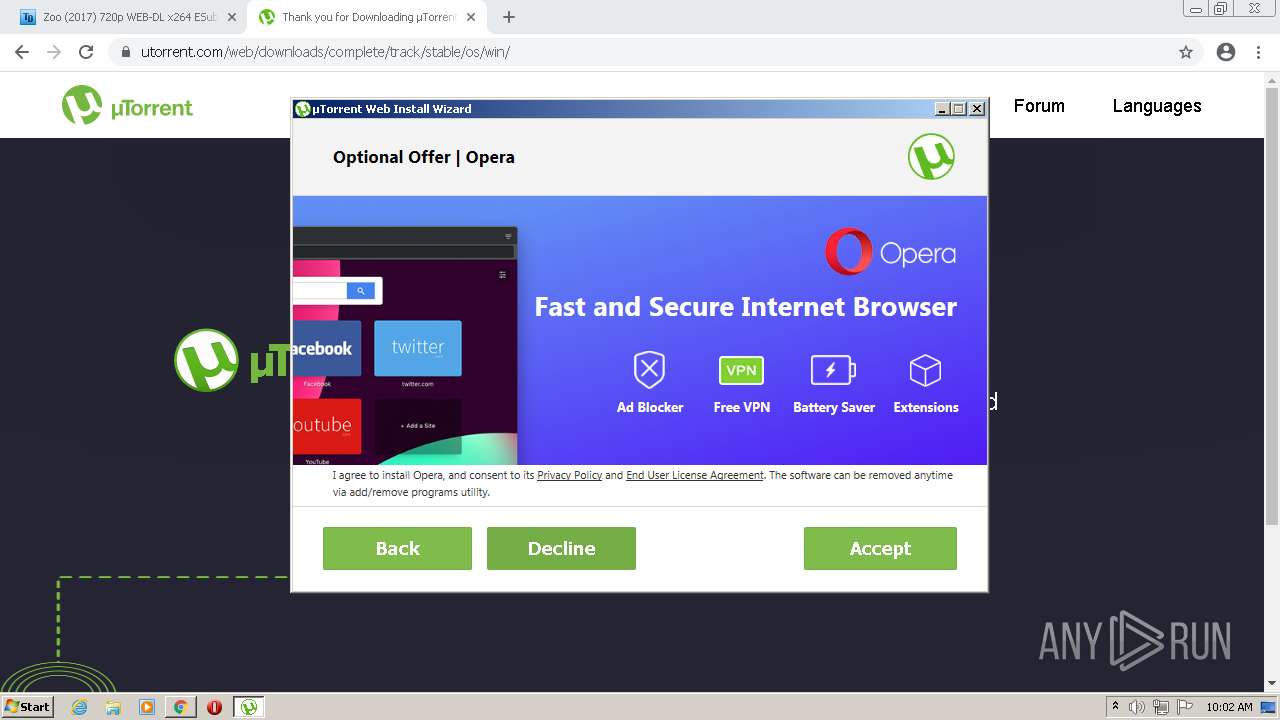Viewport: 1280px width, 720px height.
Task: Open the Windows Start menu
Action: pos(27,707)
